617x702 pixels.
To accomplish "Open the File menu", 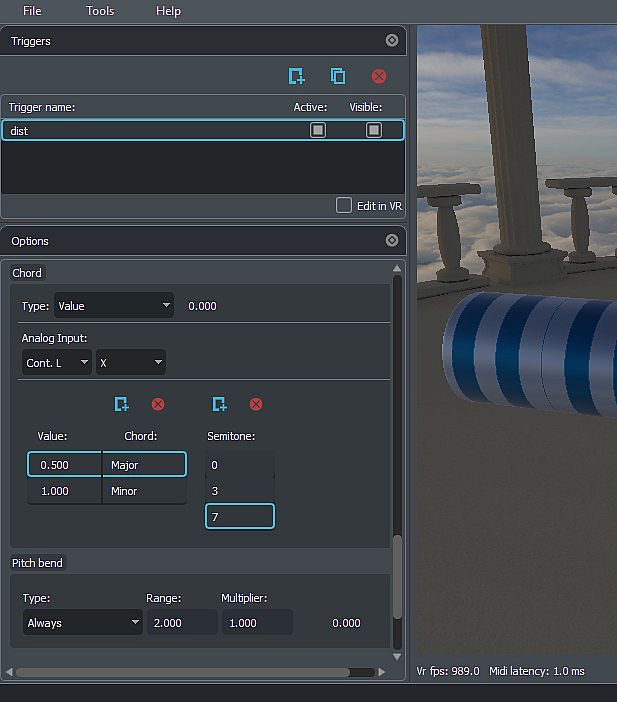I will [32, 11].
